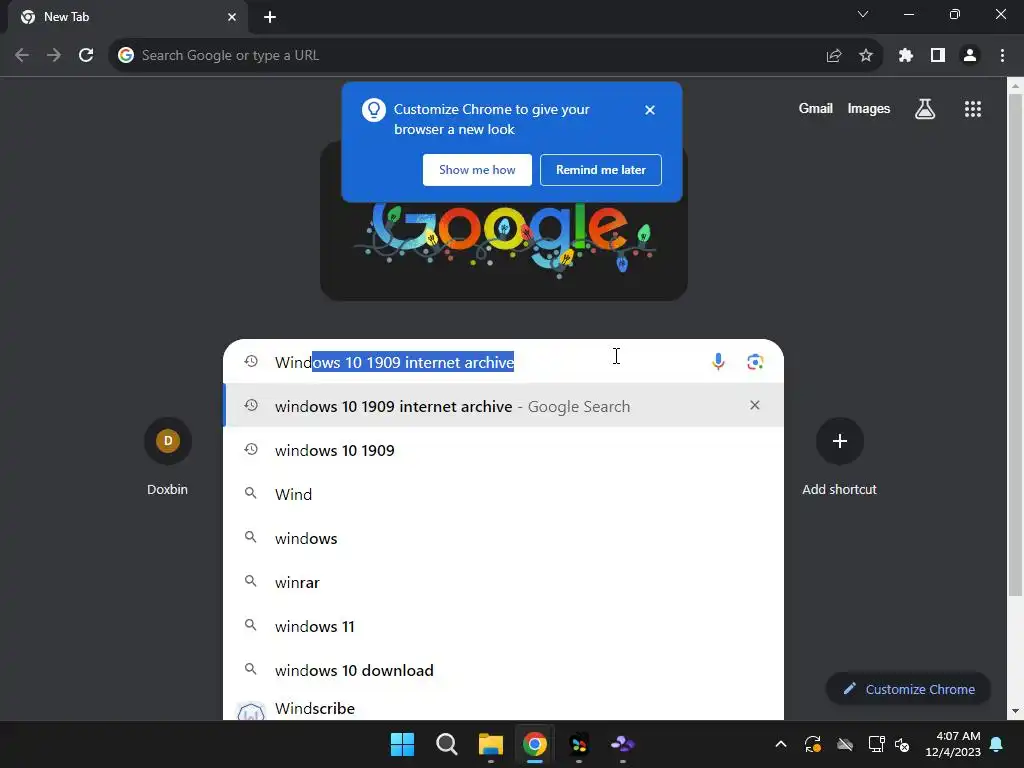Select the 'Wind' suggestion
This screenshot has width=1024, height=768.
pyautogui.click(x=504, y=494)
